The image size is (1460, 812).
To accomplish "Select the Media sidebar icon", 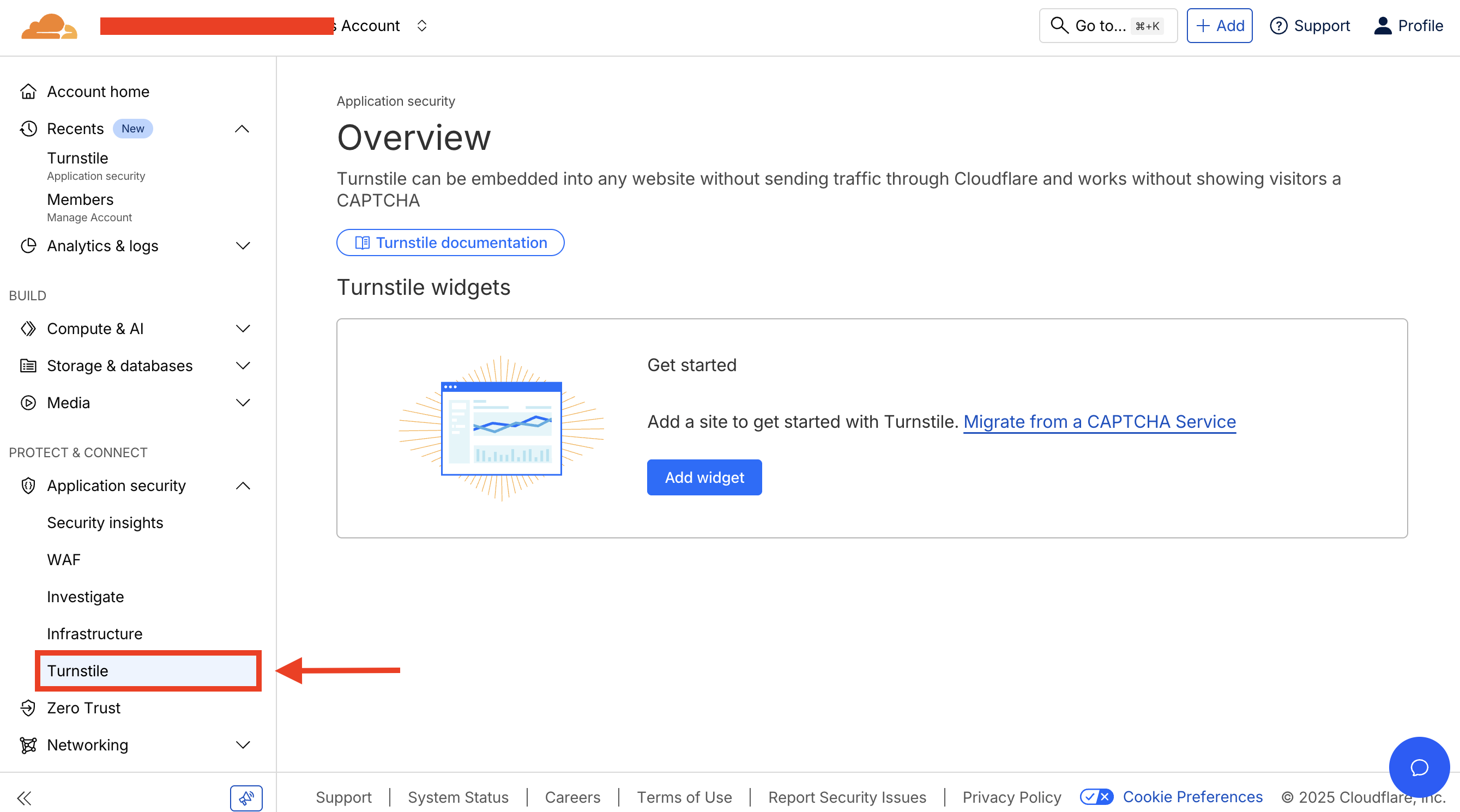I will click(27, 402).
